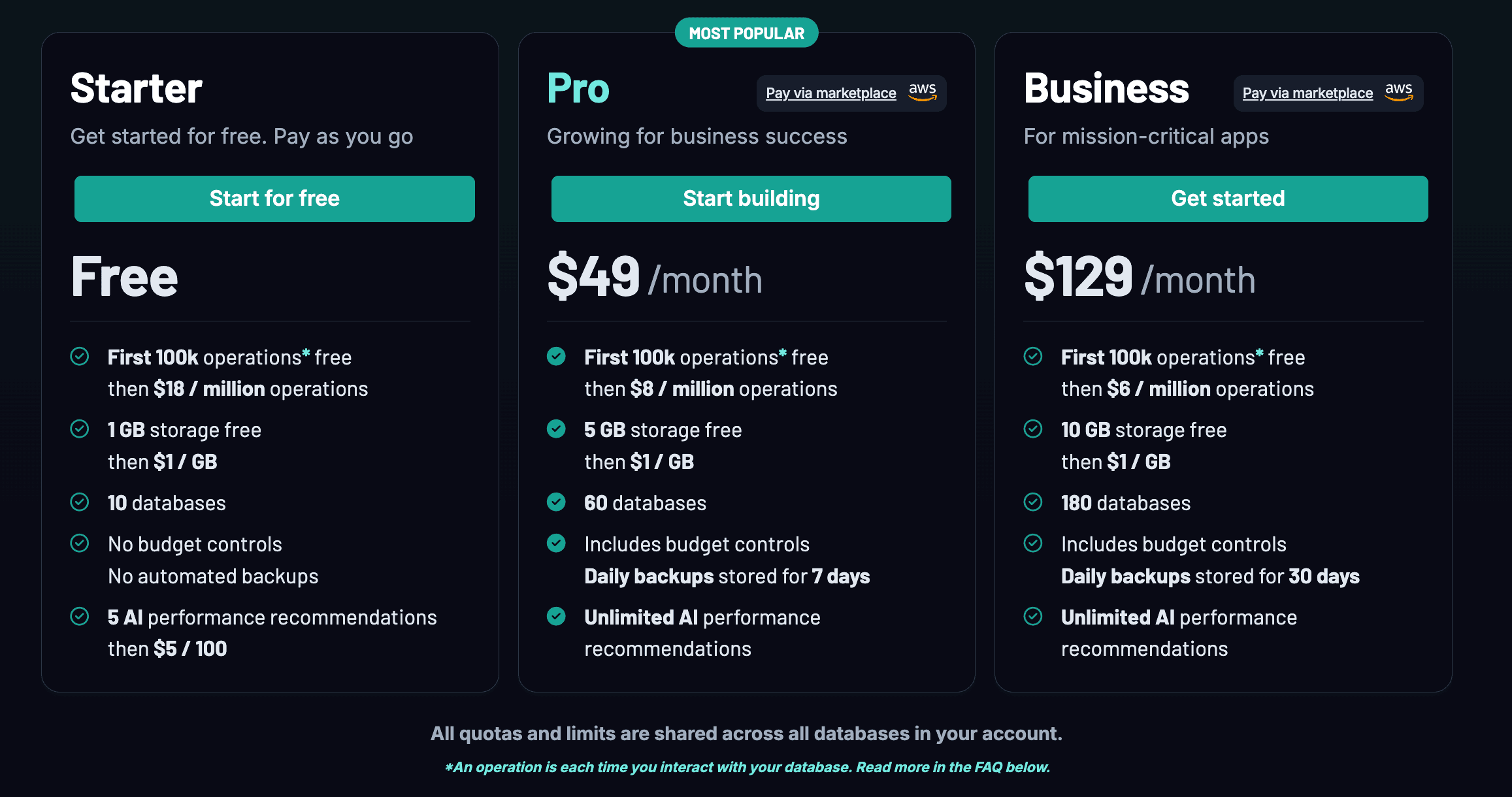Open Pro plan Pay via marketplace link
This screenshot has width=1512, height=797.
tap(830, 93)
